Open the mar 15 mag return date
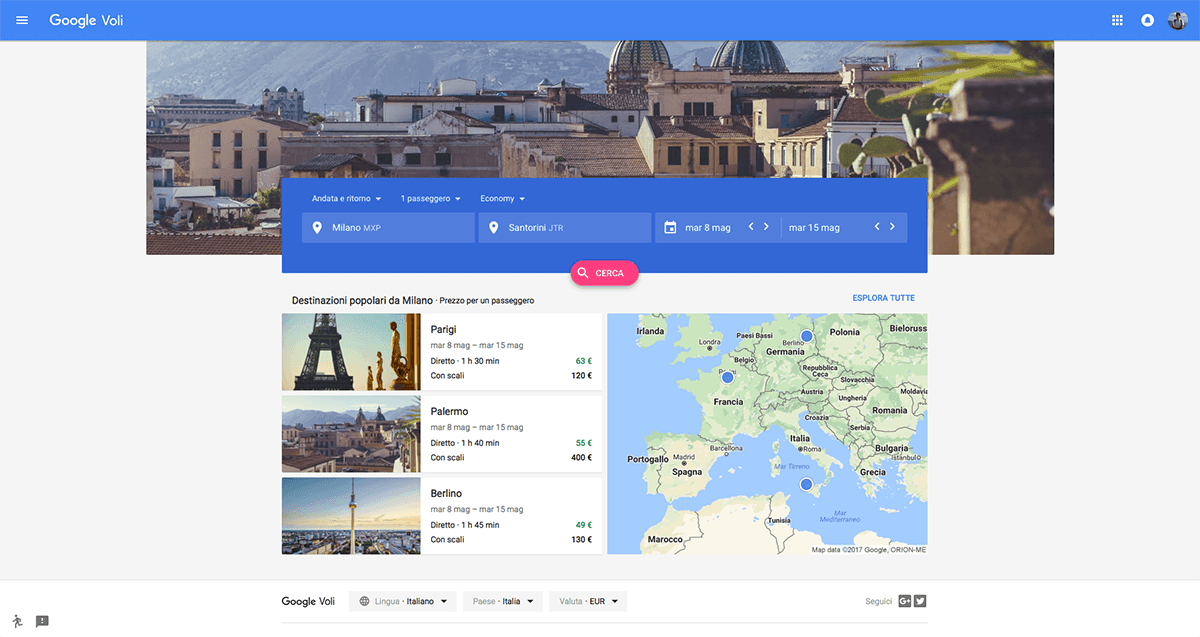Viewport: 1200px width, 637px height. pos(814,228)
